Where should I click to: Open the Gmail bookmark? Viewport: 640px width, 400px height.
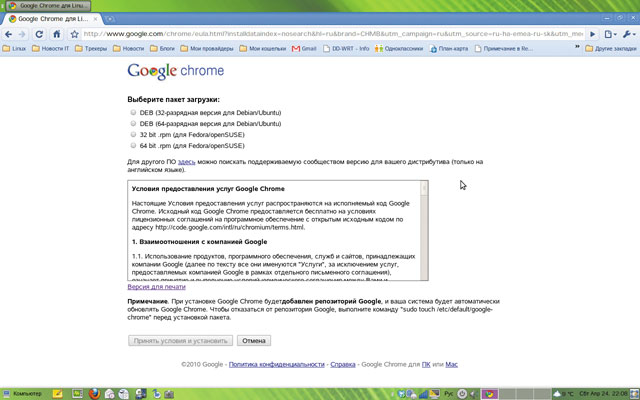click(x=304, y=49)
